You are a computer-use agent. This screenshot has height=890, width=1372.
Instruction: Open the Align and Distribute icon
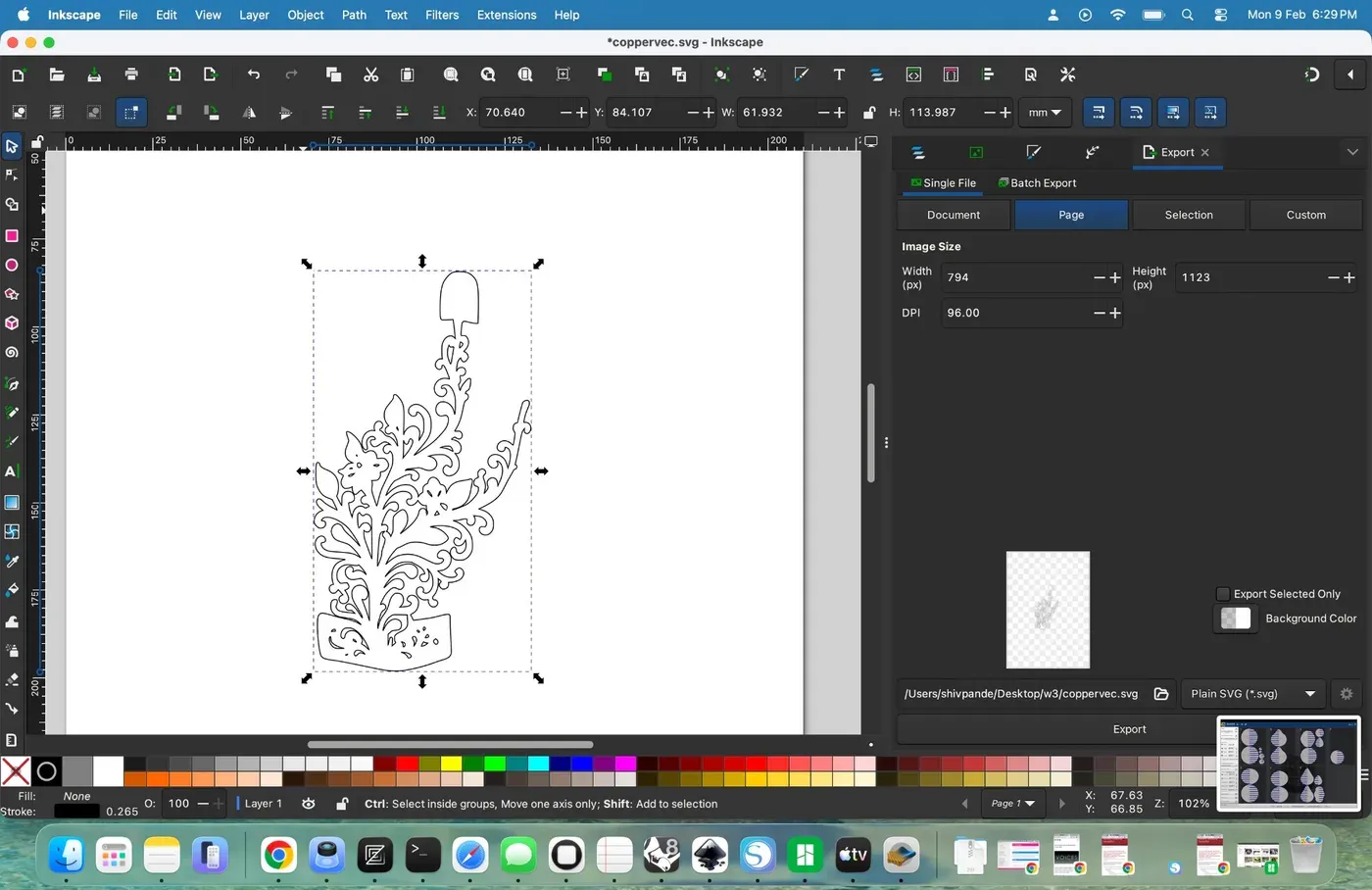[988, 74]
